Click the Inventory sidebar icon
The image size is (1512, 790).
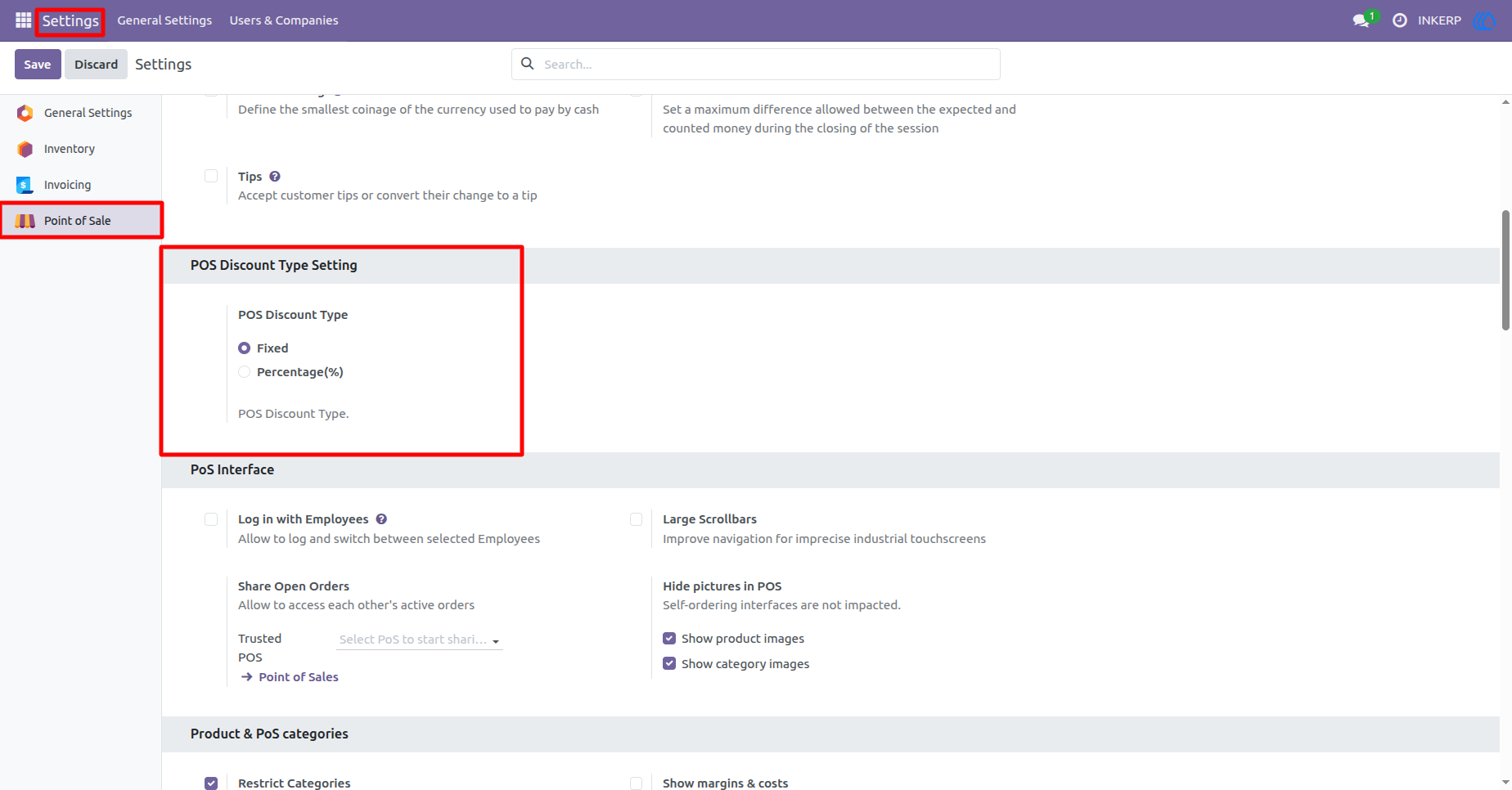25,149
